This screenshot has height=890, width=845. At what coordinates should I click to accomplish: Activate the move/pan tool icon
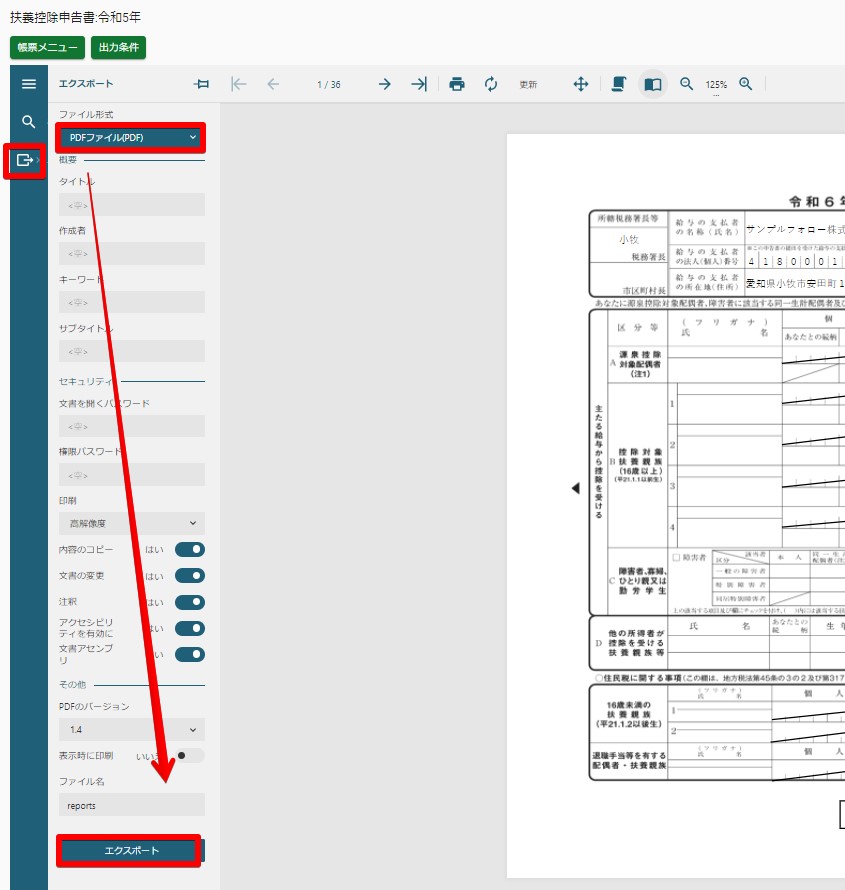[581, 84]
